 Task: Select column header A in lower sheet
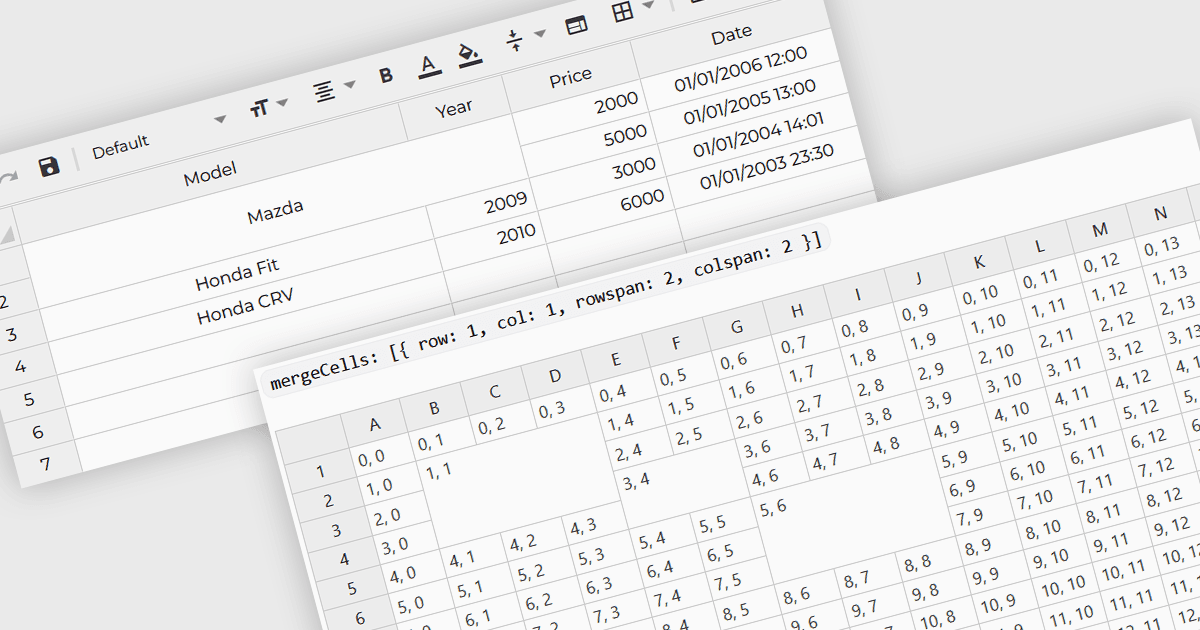point(375,424)
